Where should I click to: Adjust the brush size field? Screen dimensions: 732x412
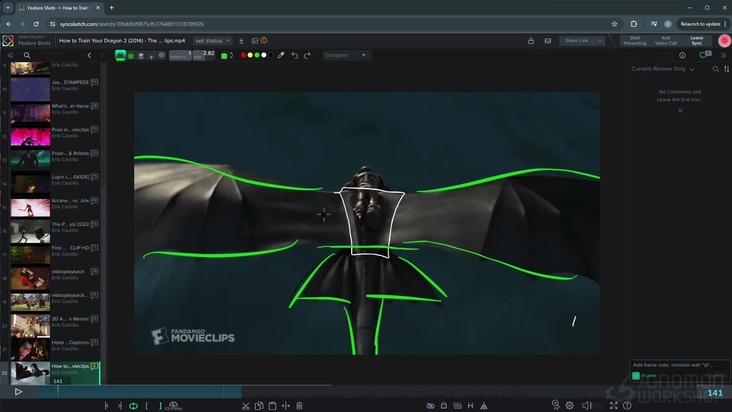click(x=204, y=55)
